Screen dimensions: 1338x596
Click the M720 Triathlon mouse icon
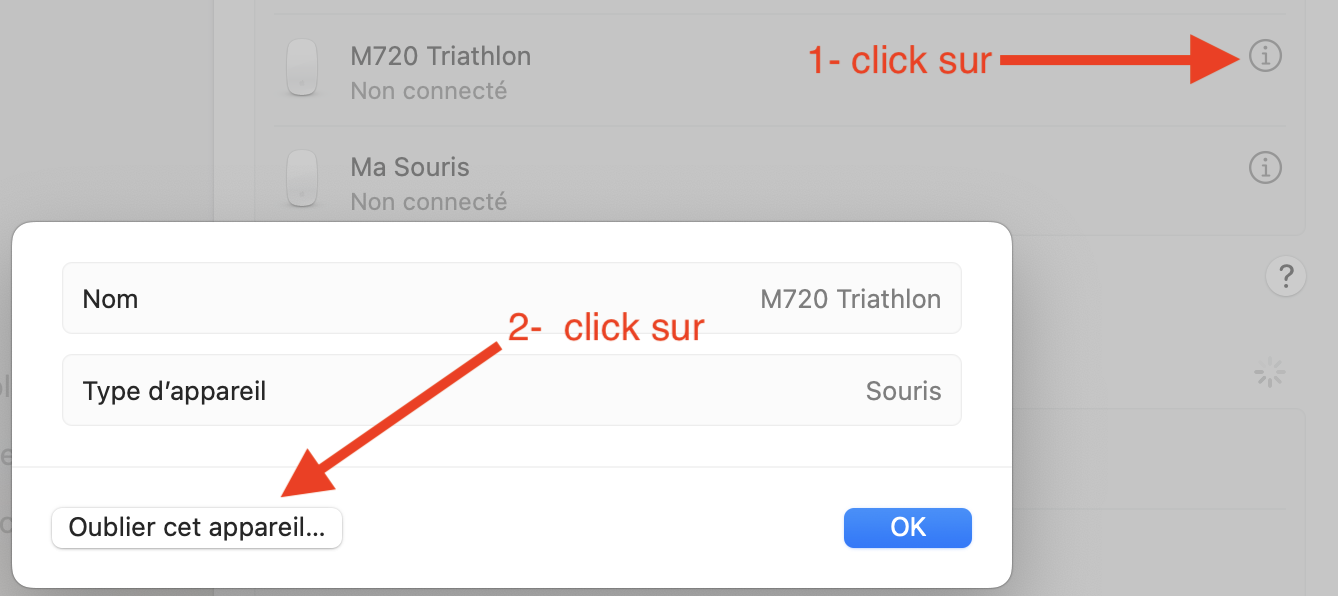[x=302, y=68]
